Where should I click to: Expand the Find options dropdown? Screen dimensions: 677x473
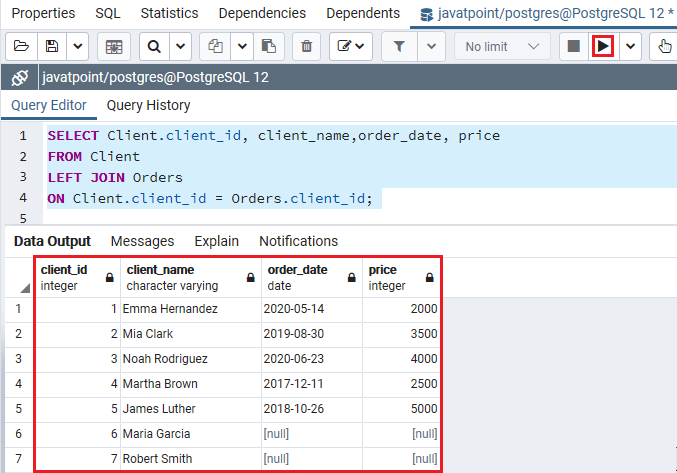click(x=180, y=46)
